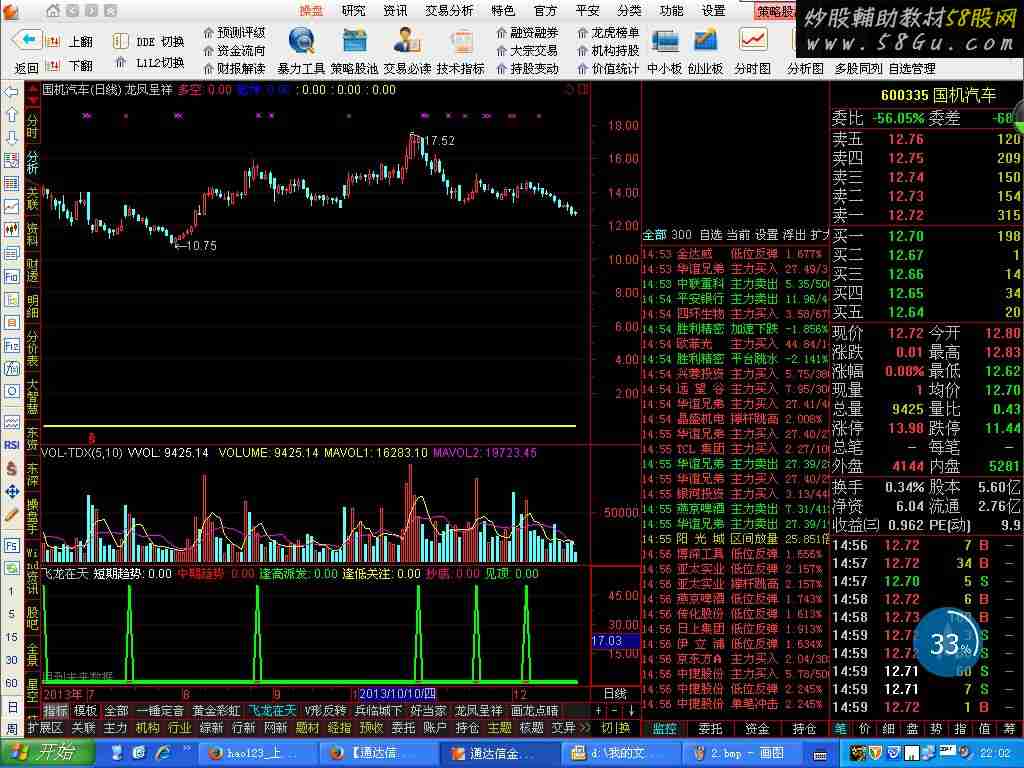
Task: Open 分时图 chart icon
Action: pyautogui.click(x=753, y=40)
